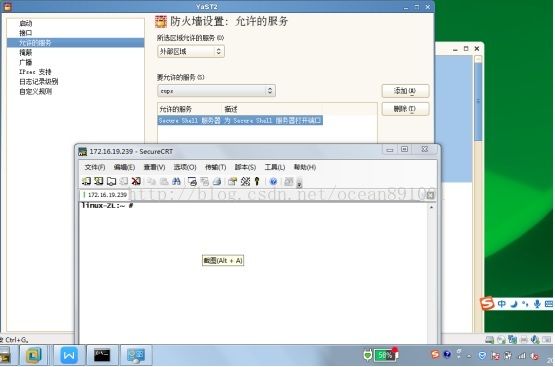This screenshot has width=555, height=367.
Task: Click the 截图(Alt + A) tooltip label
Action: [x=223, y=260]
